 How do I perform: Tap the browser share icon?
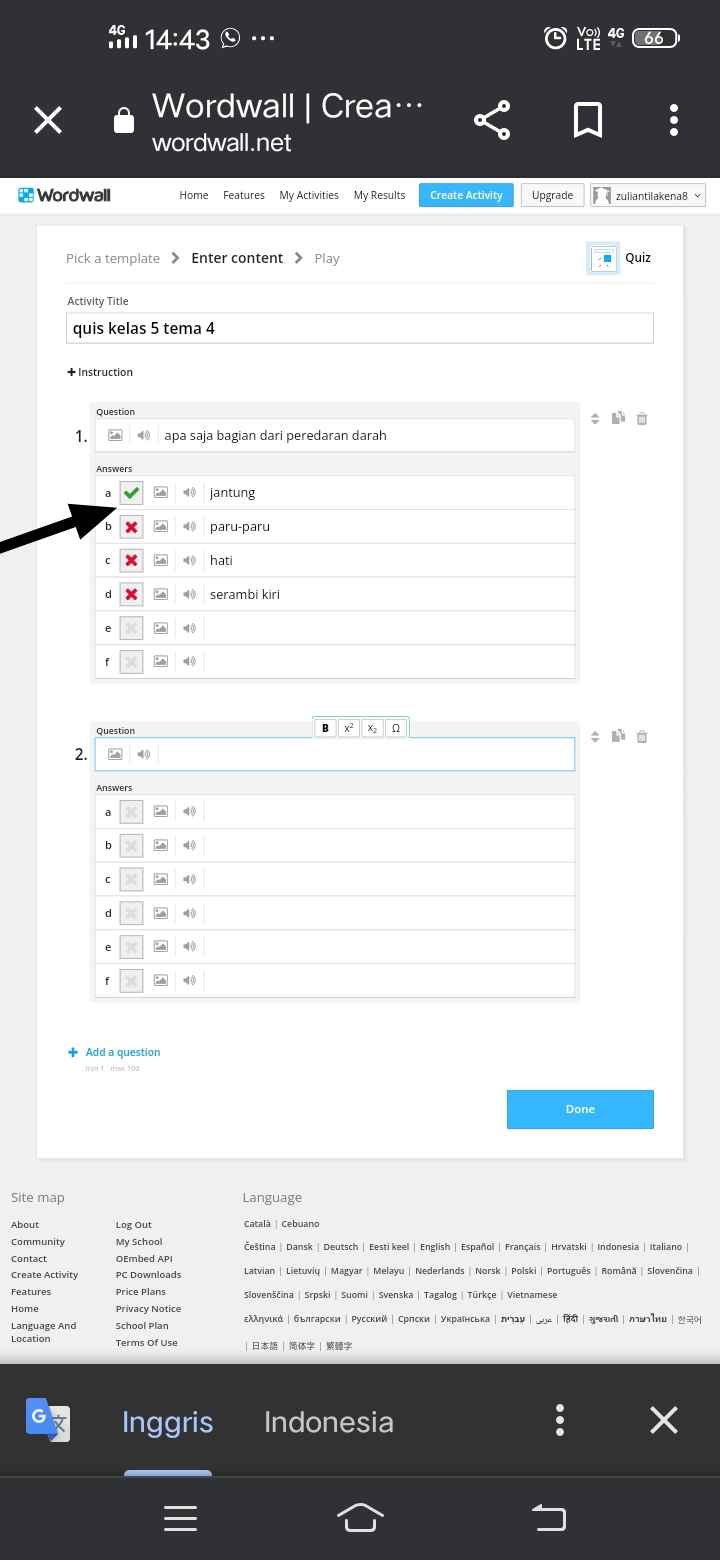[492, 120]
